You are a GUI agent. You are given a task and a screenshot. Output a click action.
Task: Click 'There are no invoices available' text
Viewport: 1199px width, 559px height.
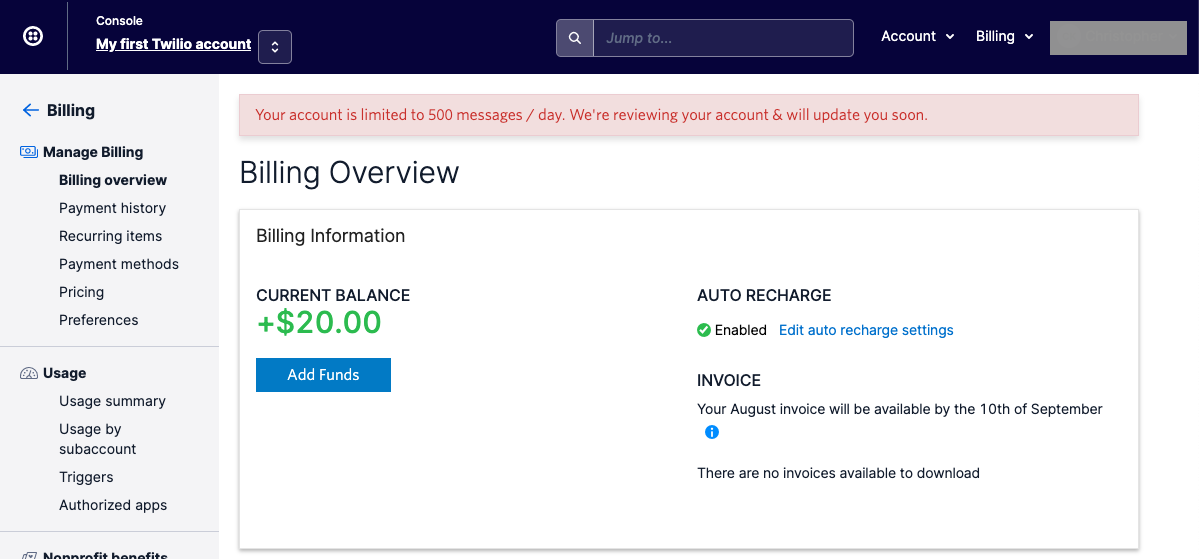pyautogui.click(x=838, y=473)
